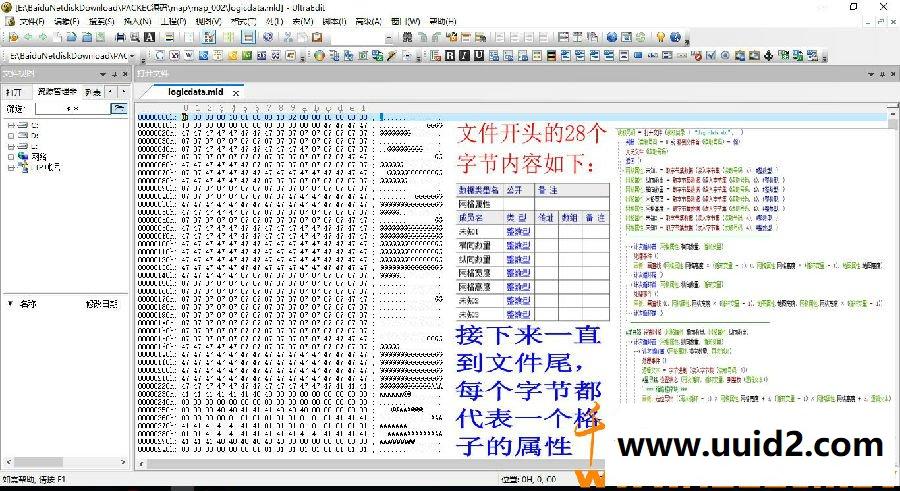Select the logicdata.mld document tab
The width and height of the screenshot is (900, 491).
(196, 92)
